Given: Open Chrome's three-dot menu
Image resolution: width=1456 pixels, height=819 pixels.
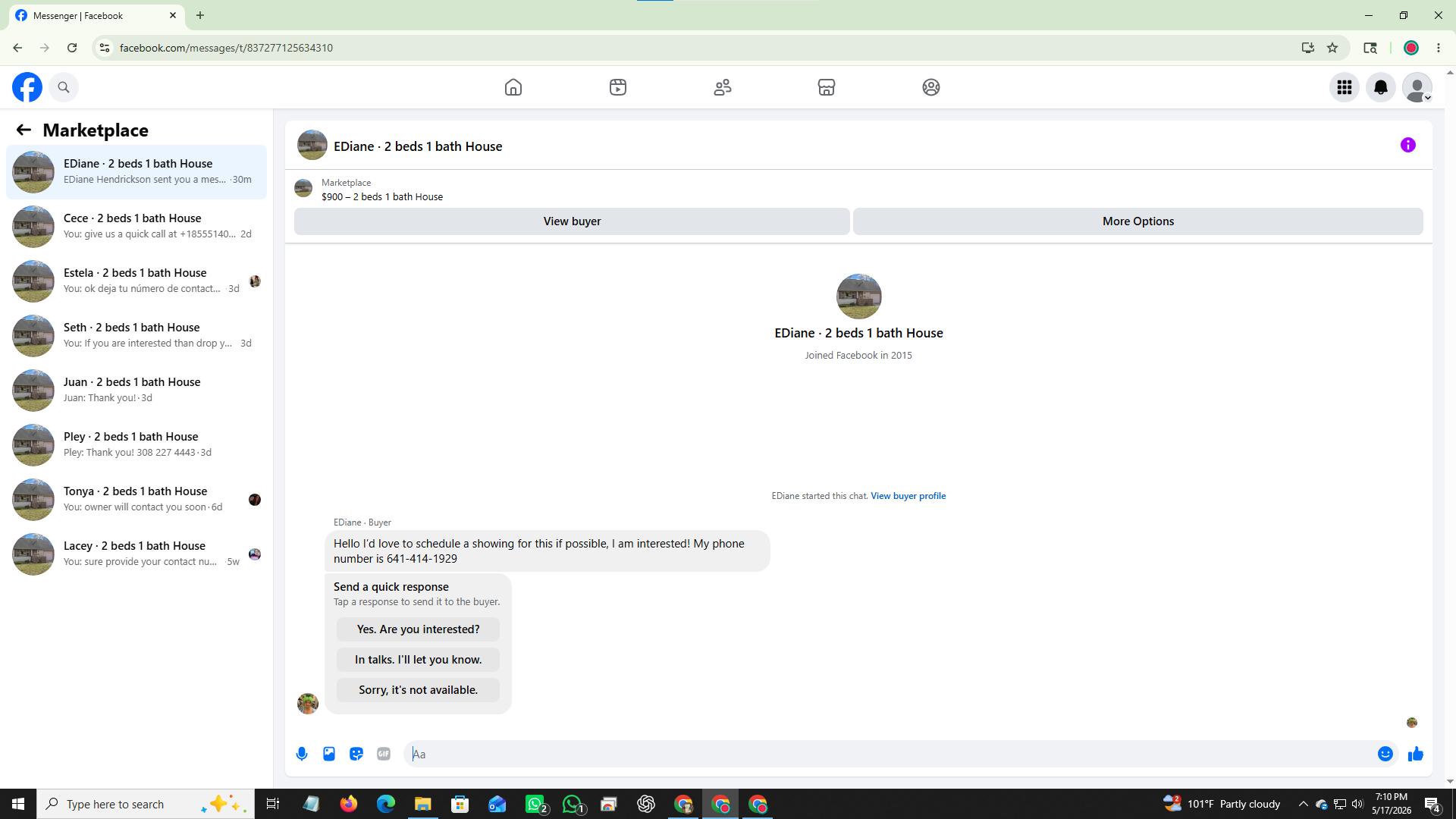Looking at the screenshot, I should point(1439,48).
